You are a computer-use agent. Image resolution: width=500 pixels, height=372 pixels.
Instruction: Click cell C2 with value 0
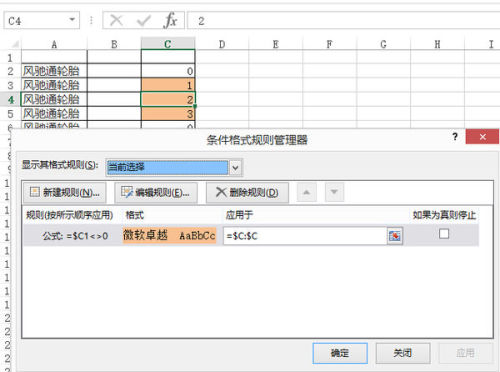(168, 71)
